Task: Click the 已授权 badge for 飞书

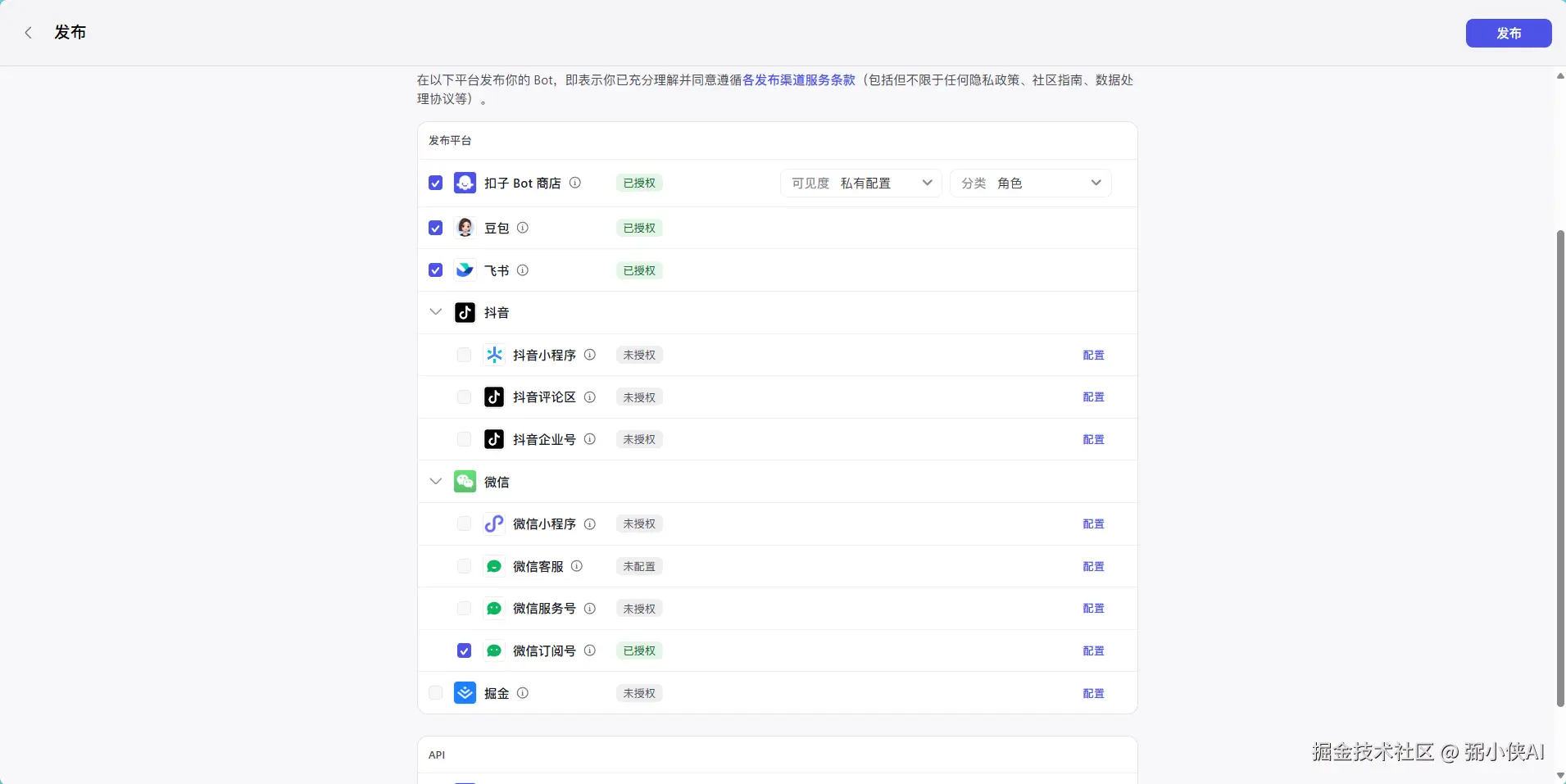Action: click(x=639, y=270)
